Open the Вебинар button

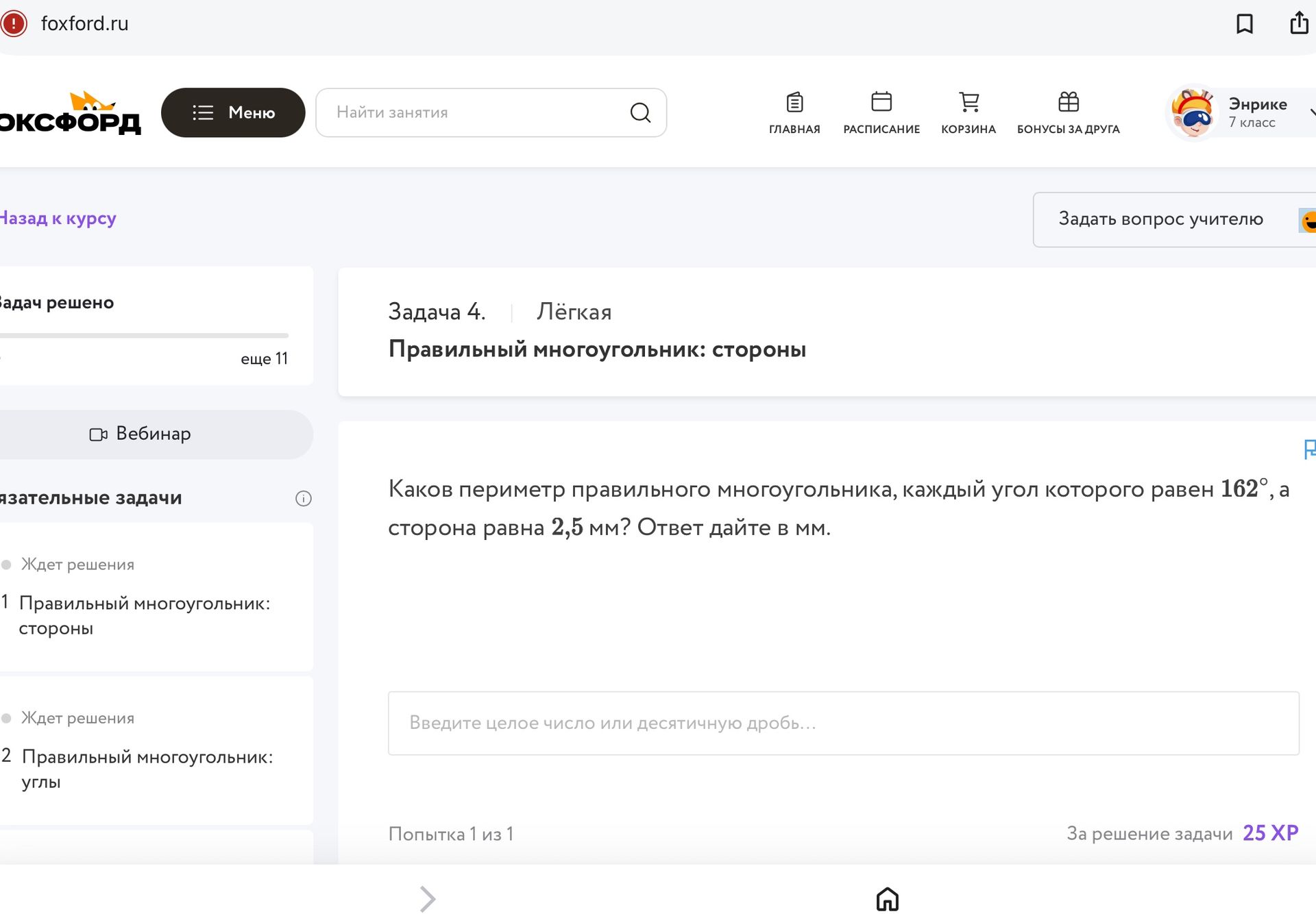coord(156,434)
